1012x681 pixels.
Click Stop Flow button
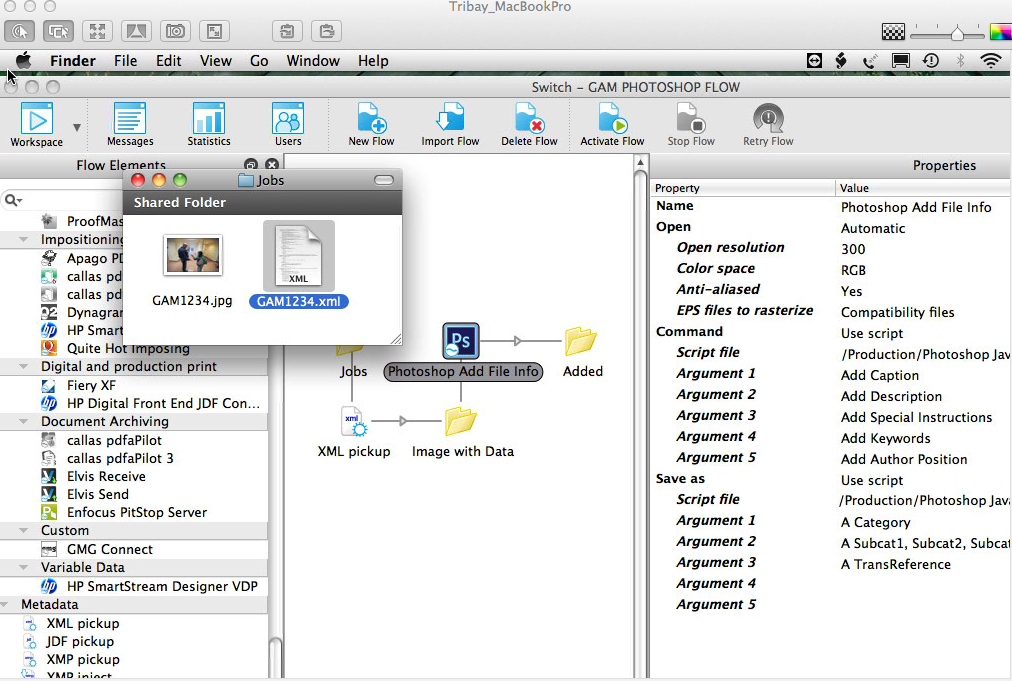pyautogui.click(x=691, y=125)
